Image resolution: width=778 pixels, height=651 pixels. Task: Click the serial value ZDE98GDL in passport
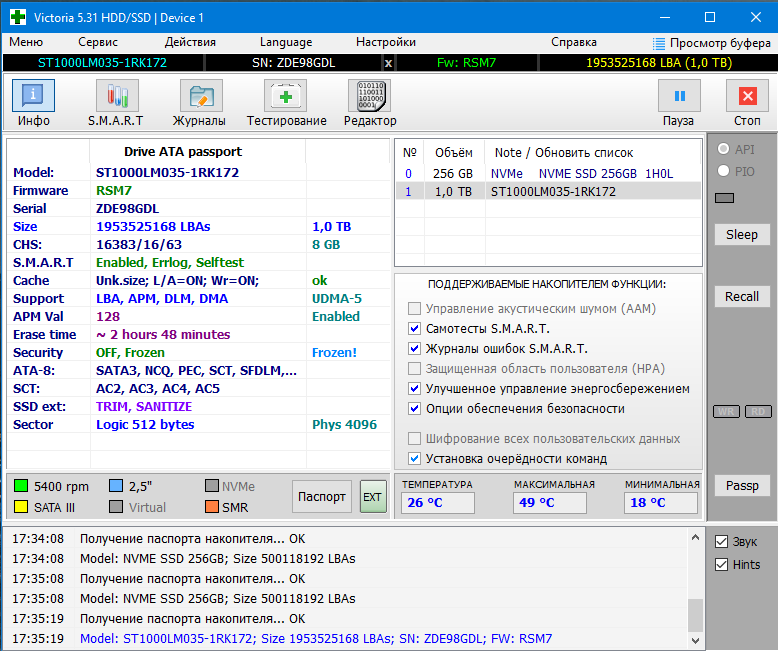pyautogui.click(x=127, y=208)
